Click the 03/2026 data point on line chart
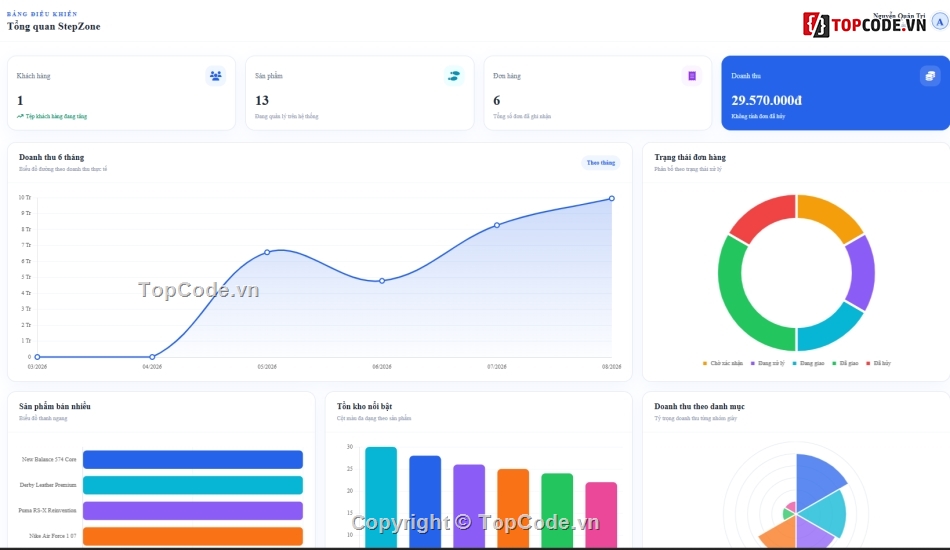This screenshot has height=550, width=950. click(38, 357)
